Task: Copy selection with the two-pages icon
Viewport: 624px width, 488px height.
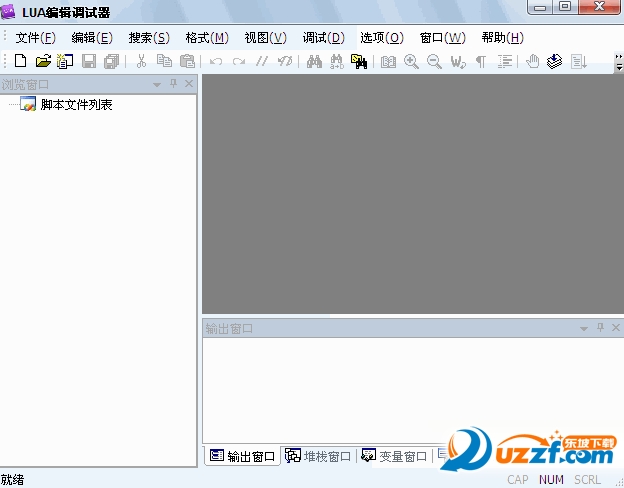Action: pyautogui.click(x=164, y=61)
